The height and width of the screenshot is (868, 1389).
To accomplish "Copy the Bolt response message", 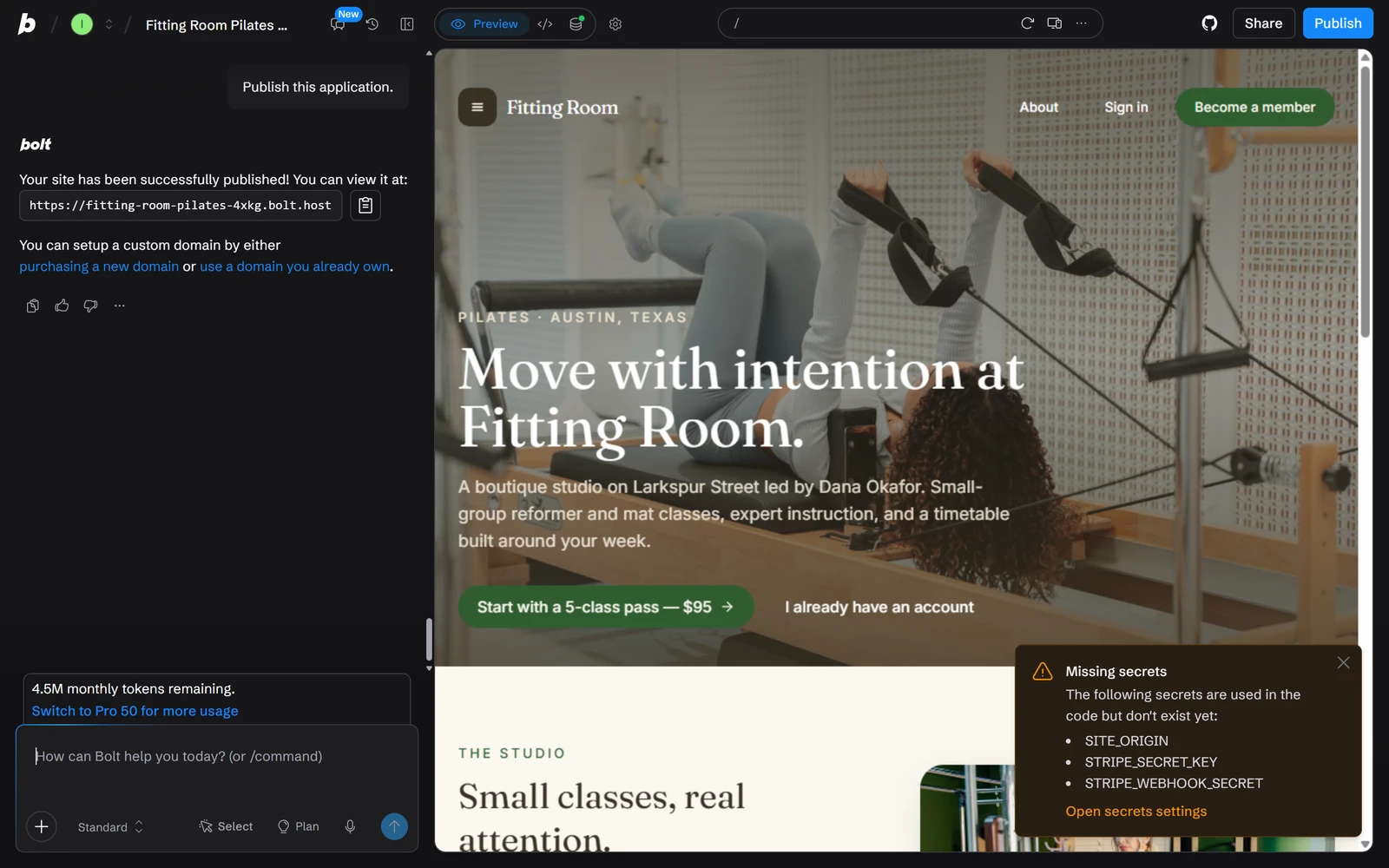I will pos(33,306).
